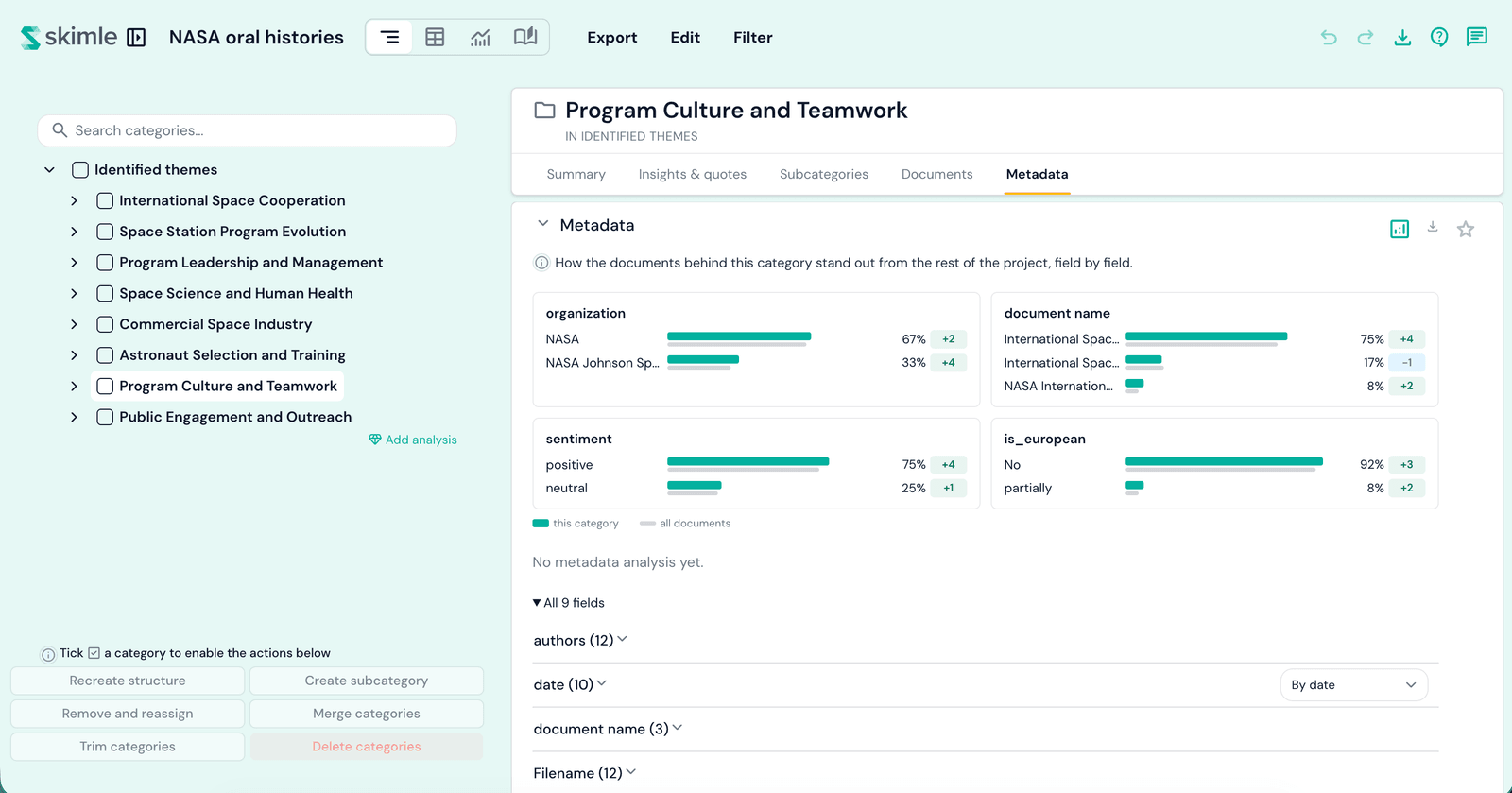Click the undo arrow icon

pos(1329,37)
